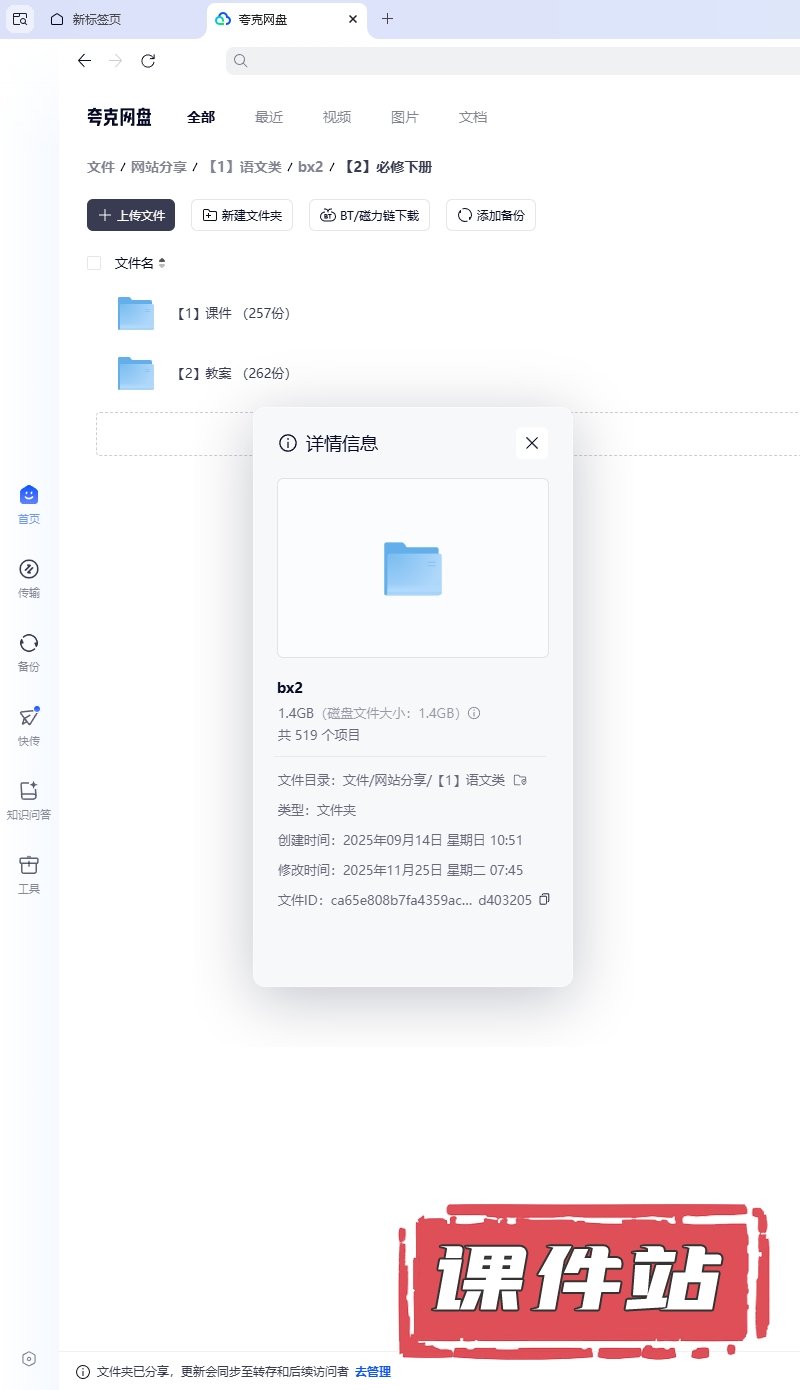Open the 知识问答 sidebar icon

tap(29, 792)
